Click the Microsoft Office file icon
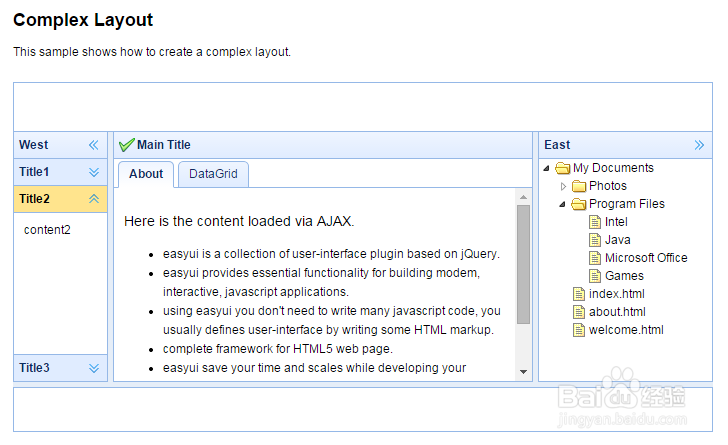This screenshot has width=728, height=445. click(x=595, y=258)
